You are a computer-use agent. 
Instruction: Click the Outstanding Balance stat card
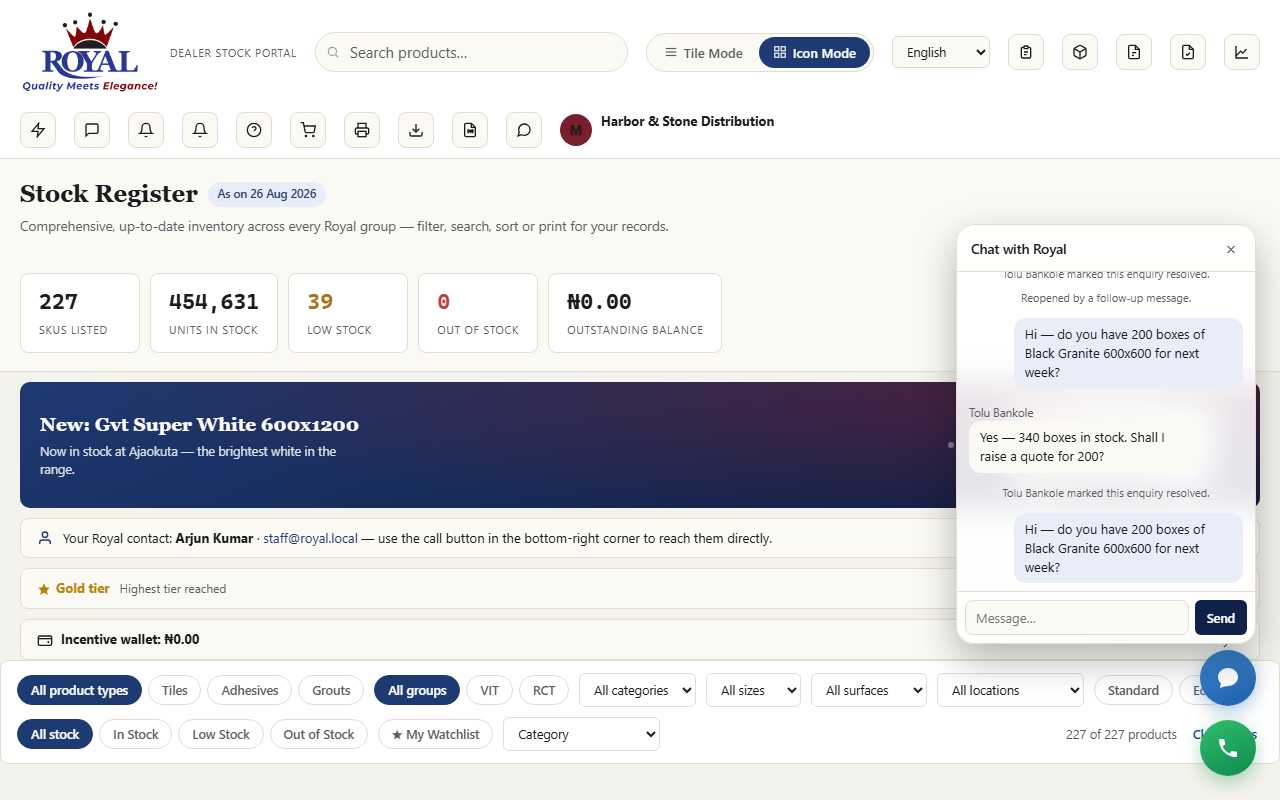pos(635,313)
